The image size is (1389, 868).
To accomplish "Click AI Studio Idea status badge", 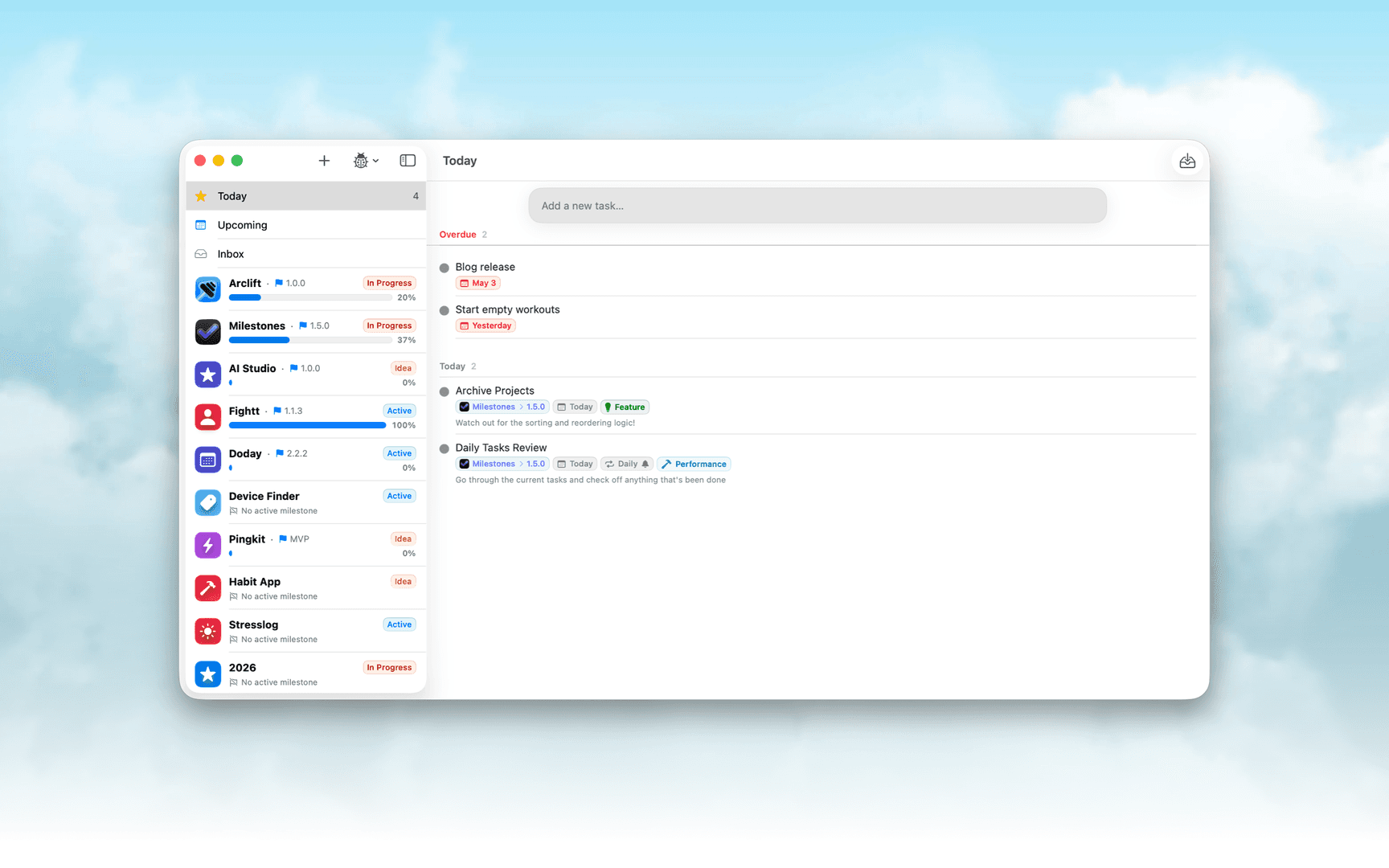I will (403, 368).
